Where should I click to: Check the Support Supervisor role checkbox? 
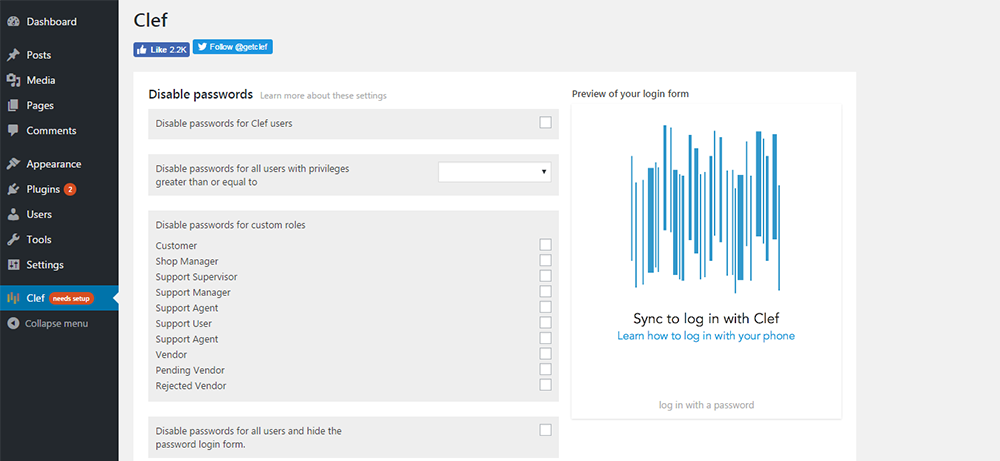[545, 275]
